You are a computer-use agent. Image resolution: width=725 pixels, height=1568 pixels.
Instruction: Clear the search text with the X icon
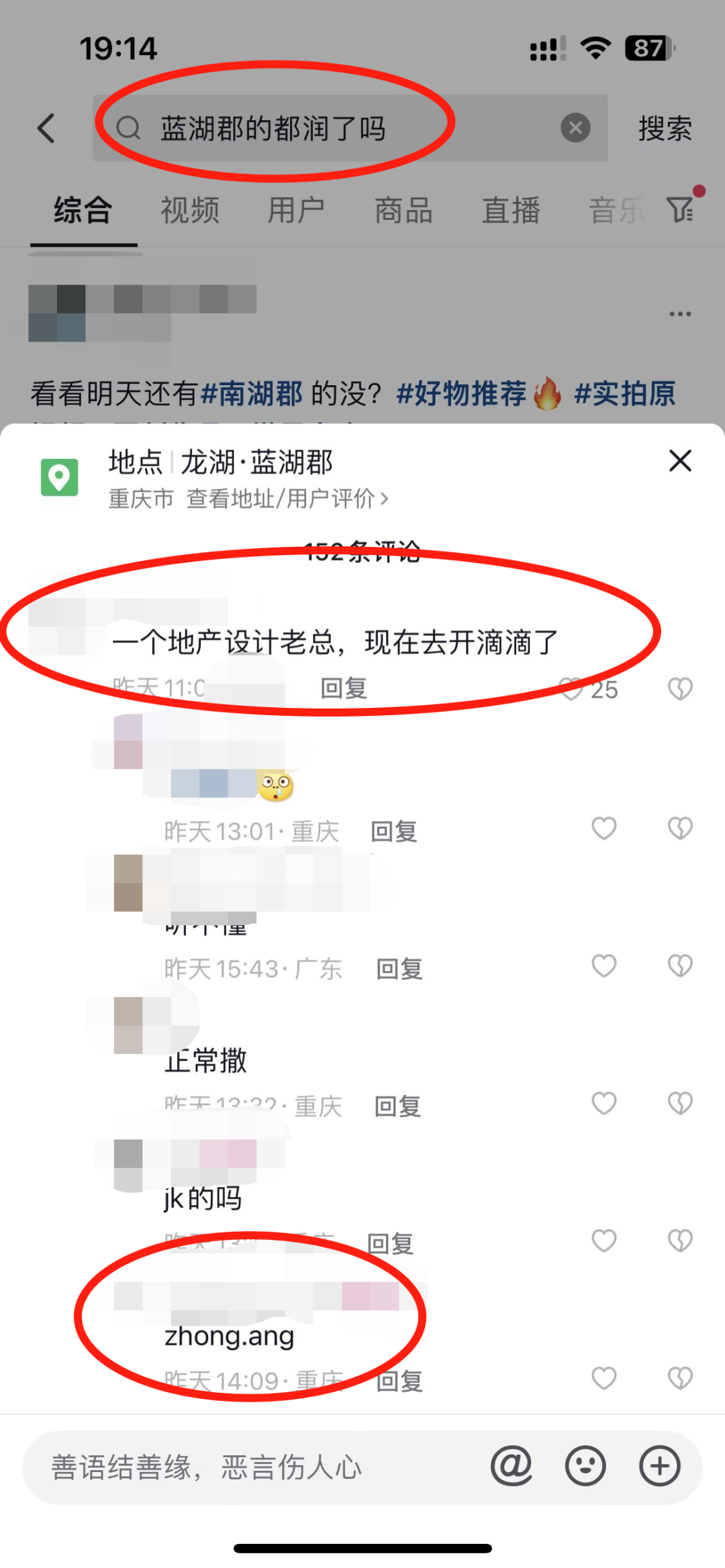pyautogui.click(x=575, y=127)
